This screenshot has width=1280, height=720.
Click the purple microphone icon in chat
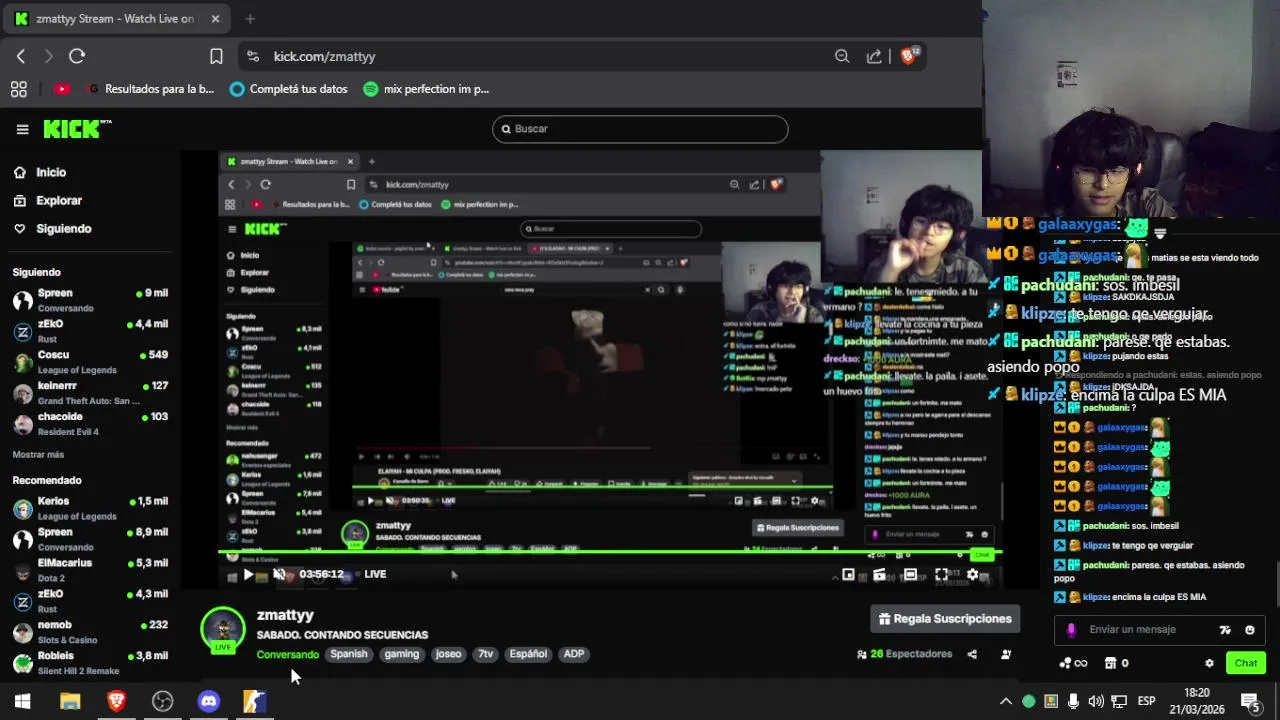[x=1071, y=630]
